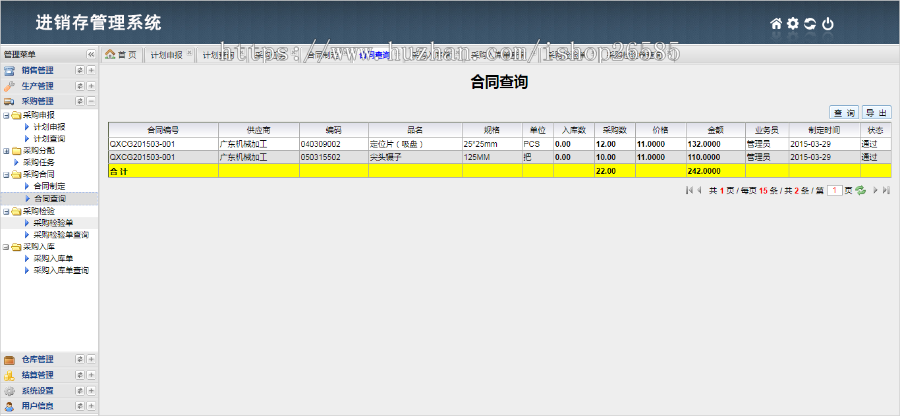Expand the 结算管理 section with plus button
900x416 pixels.
tap(91, 375)
